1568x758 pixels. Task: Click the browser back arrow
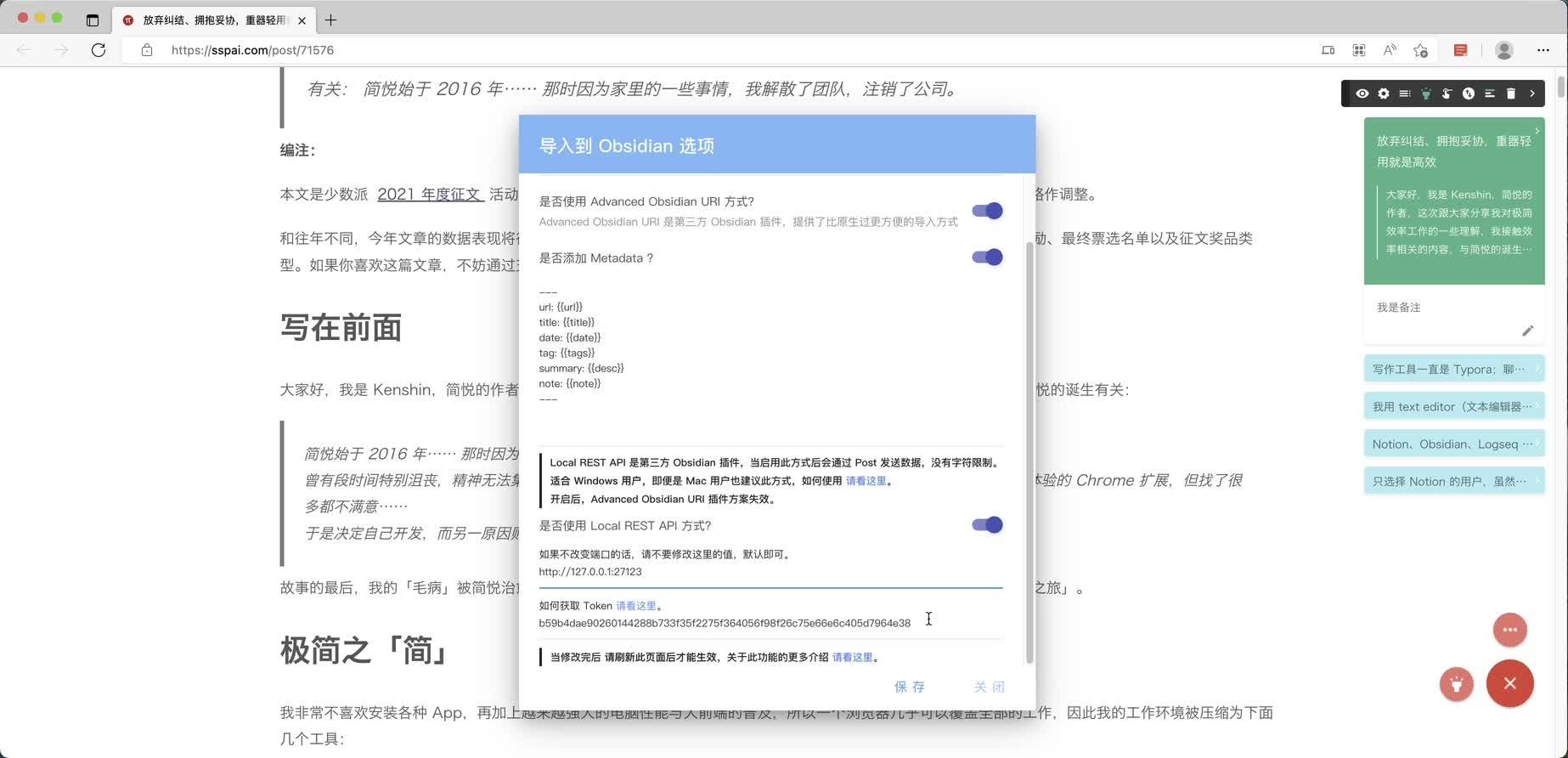point(24,50)
